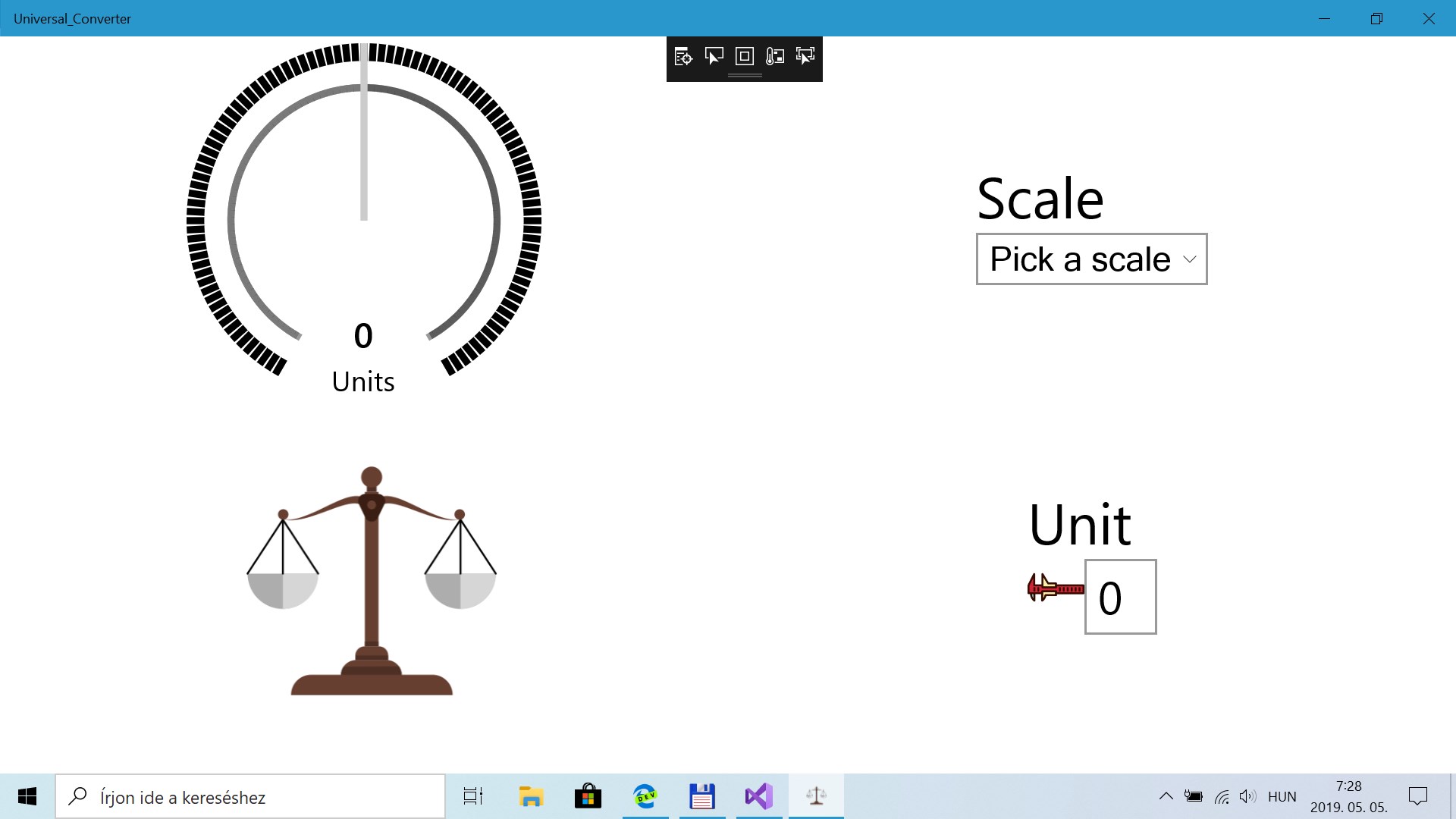Open the Pick a scale dropdown
Viewport: 1456px width, 819px height.
click(1081, 259)
